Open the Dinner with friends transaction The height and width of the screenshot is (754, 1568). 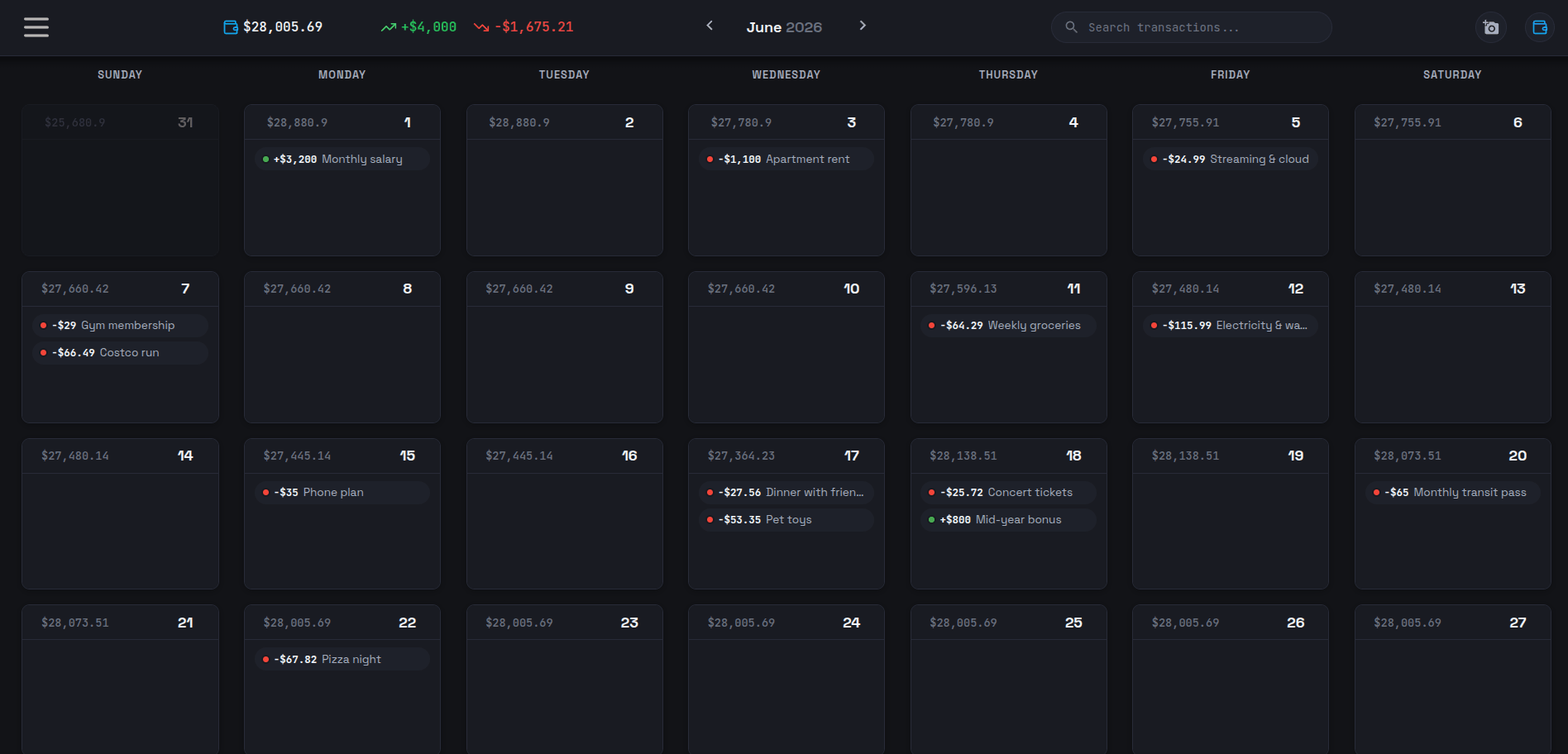(786, 493)
